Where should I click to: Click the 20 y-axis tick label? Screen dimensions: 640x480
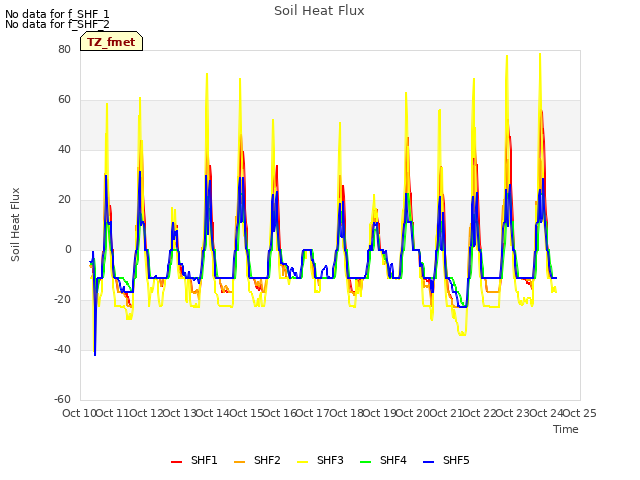point(64,200)
